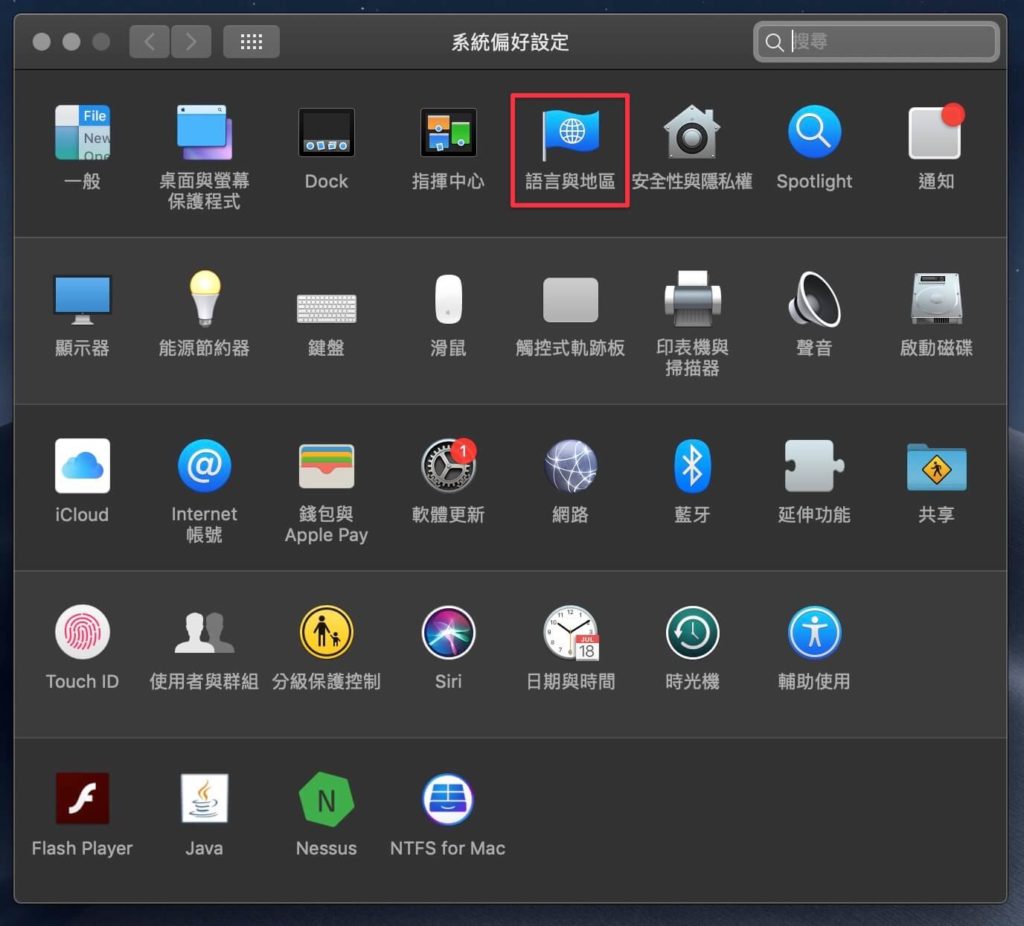Open the Siri preferences pane
This screenshot has height=926, width=1024.
[448, 632]
